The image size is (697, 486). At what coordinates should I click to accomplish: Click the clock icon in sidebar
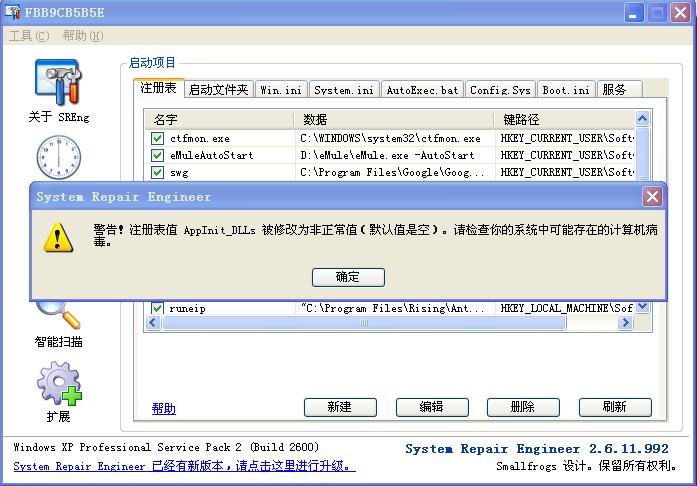(x=58, y=157)
